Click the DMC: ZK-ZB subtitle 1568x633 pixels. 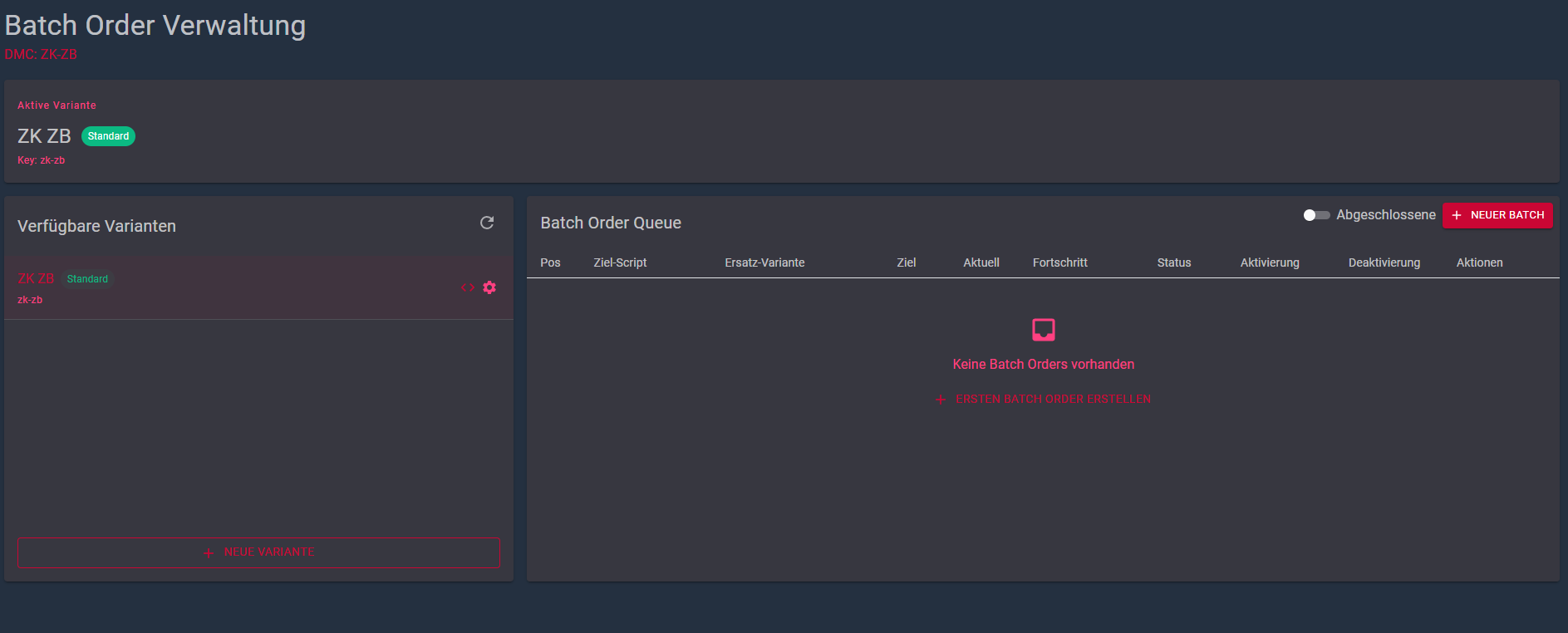coord(41,55)
